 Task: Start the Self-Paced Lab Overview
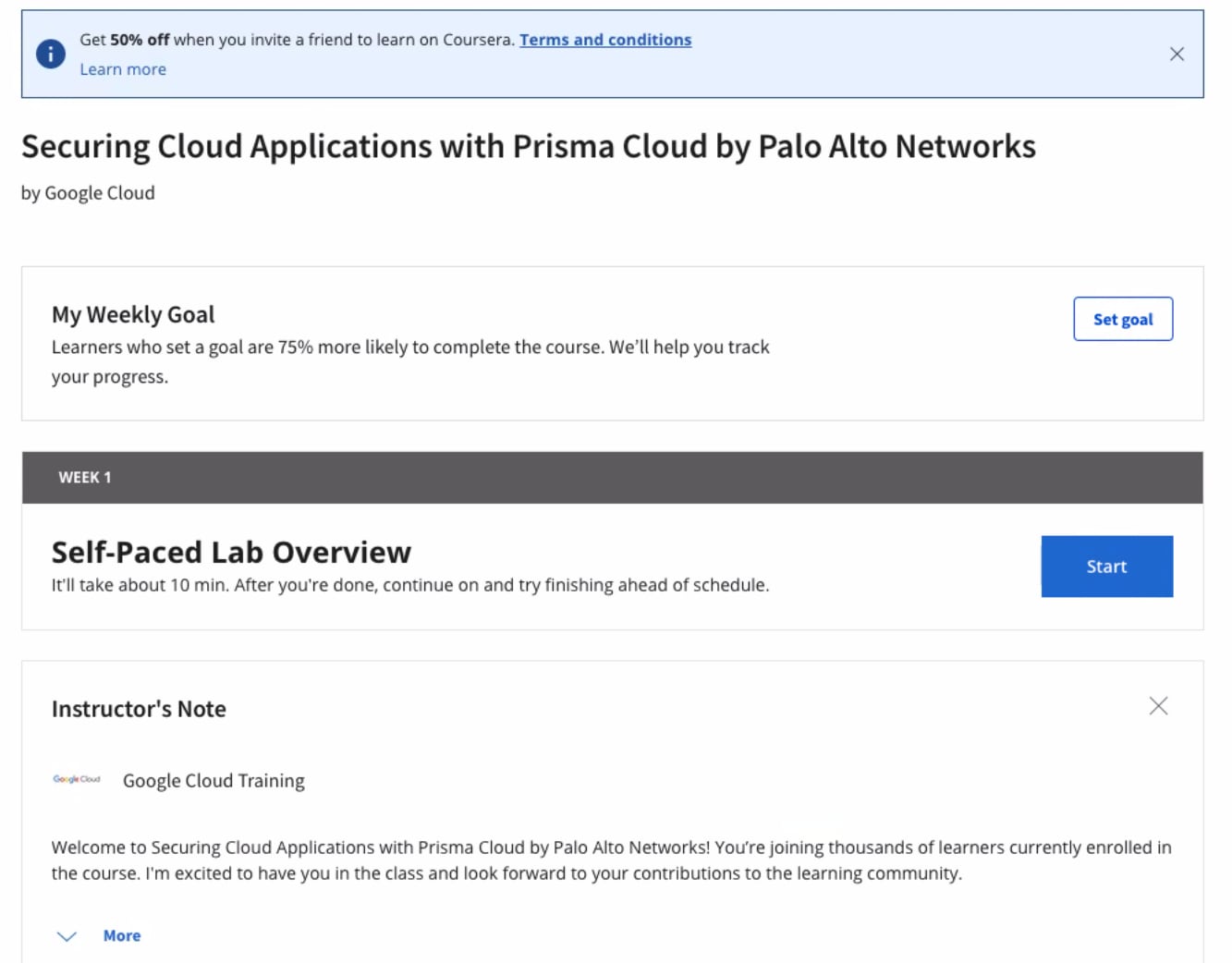[x=1107, y=567]
